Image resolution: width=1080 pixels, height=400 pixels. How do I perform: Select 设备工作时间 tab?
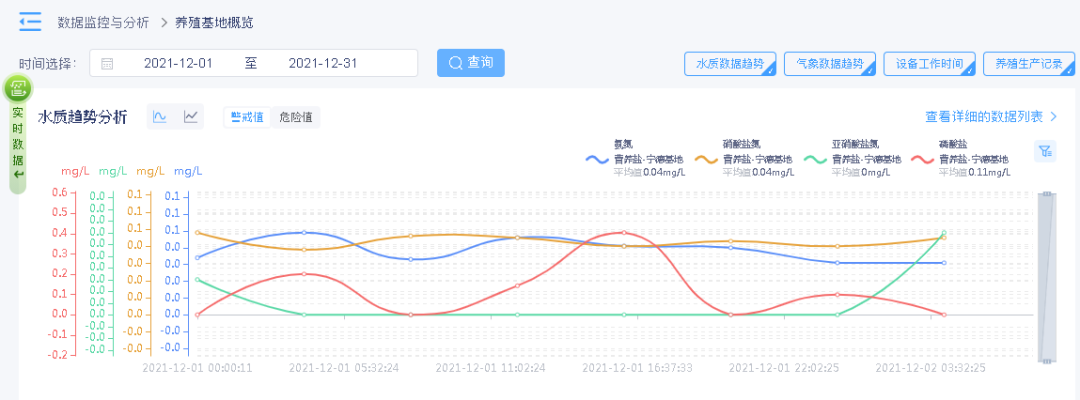point(930,63)
